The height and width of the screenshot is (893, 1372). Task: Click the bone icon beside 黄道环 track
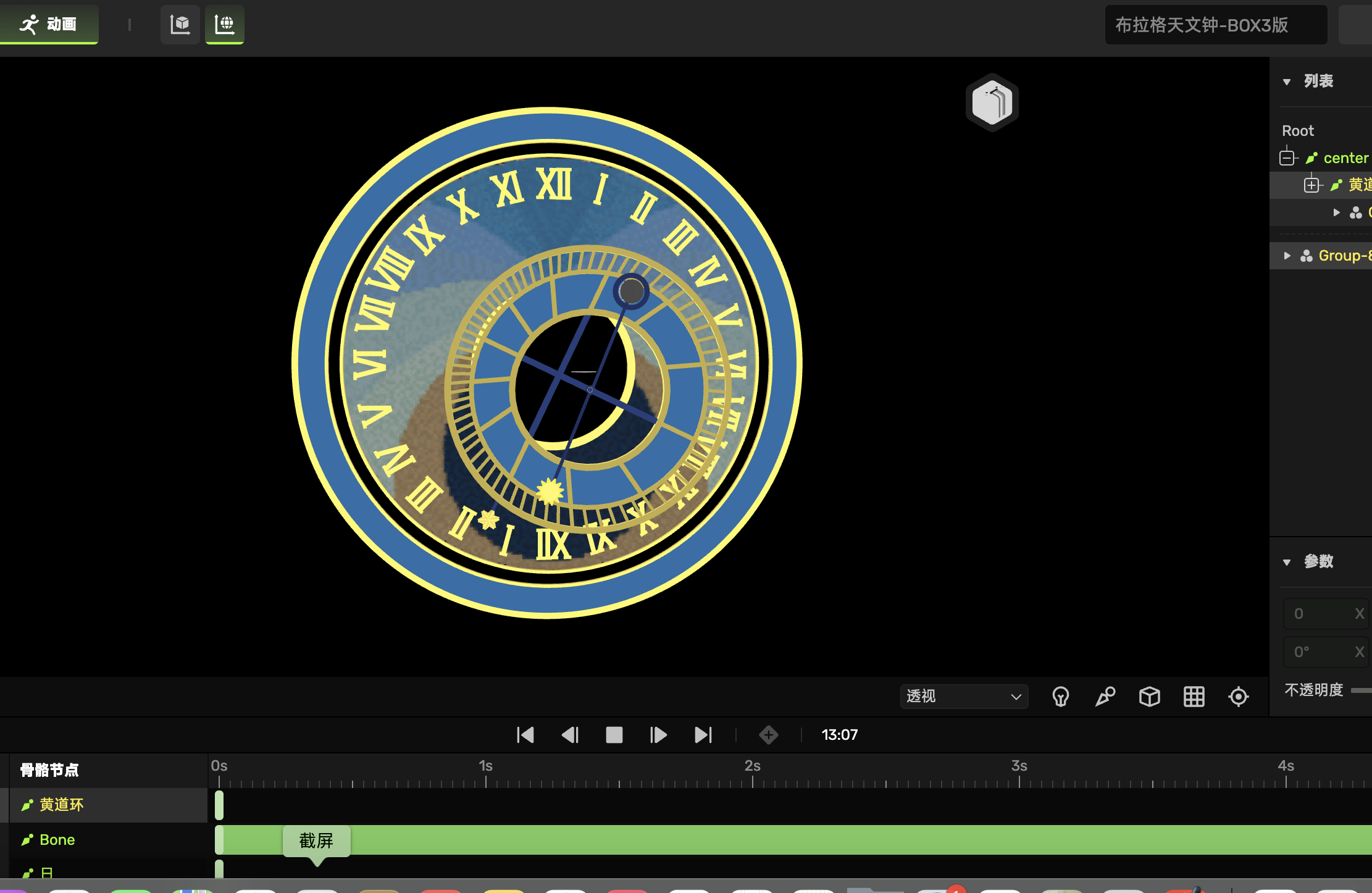27,805
